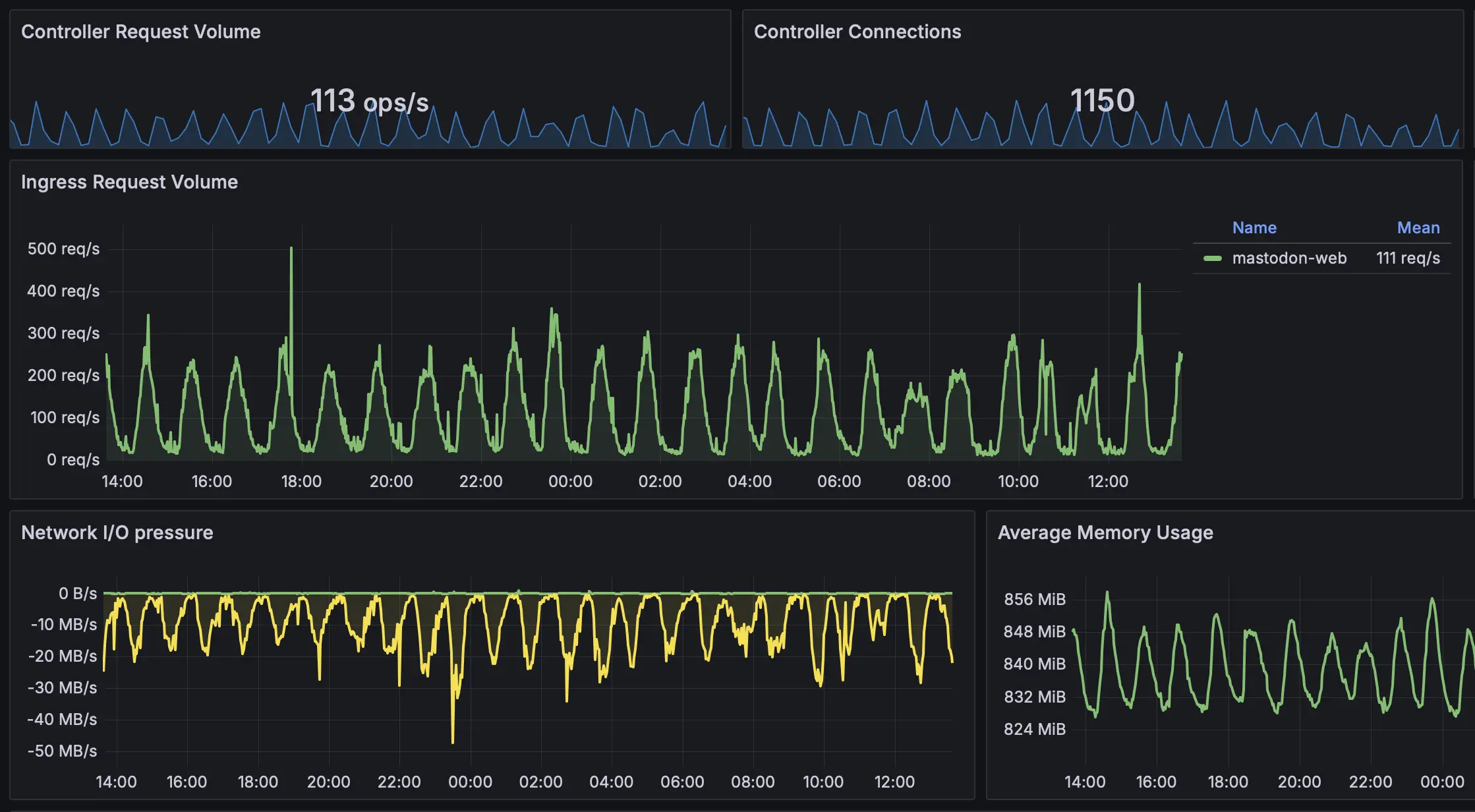Toggle mastodon-web series visibility in legend
The height and width of the screenshot is (812, 1475).
(x=1288, y=258)
